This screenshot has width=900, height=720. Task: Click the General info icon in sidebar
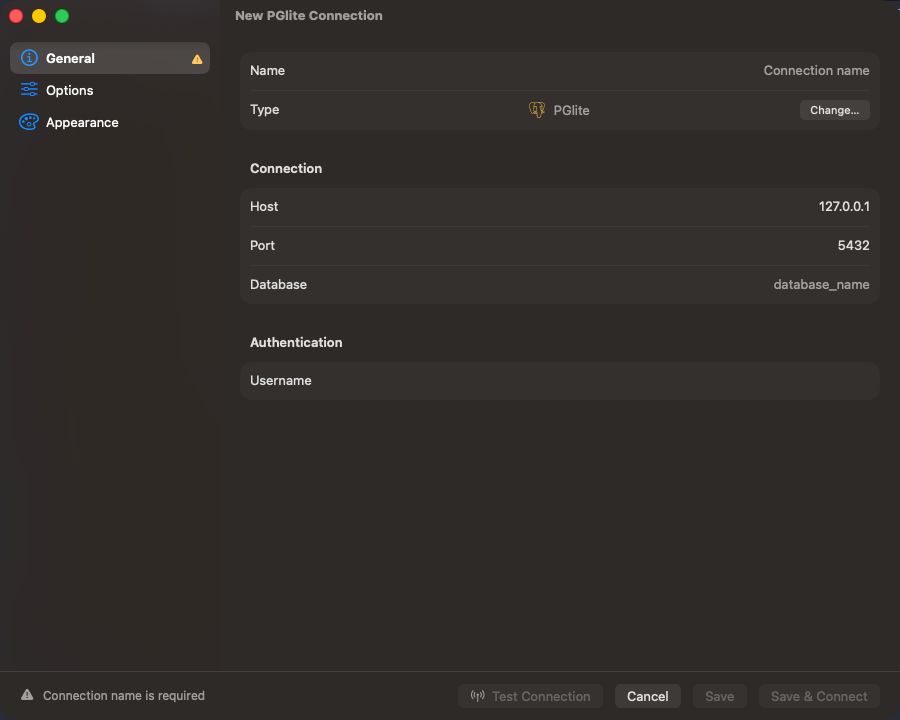[x=29, y=58]
